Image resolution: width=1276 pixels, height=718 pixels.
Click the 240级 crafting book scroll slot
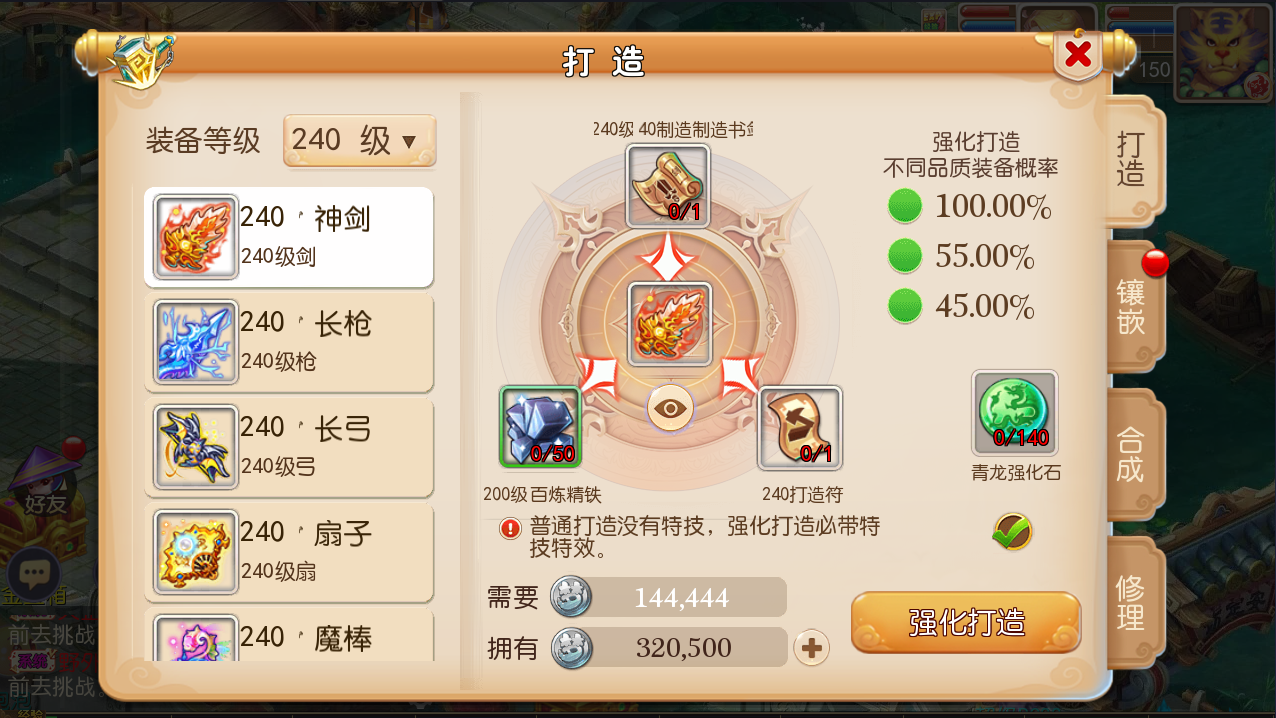668,186
